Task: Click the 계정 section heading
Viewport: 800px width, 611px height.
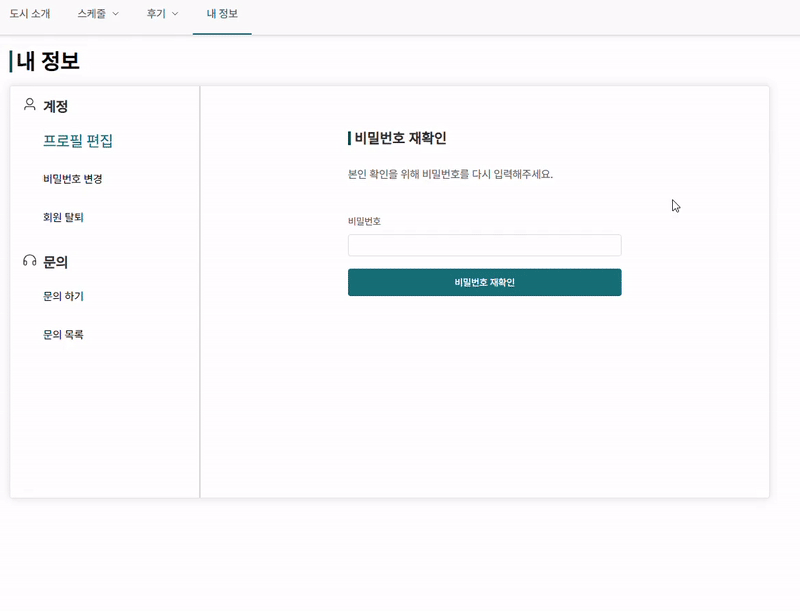Action: pyautogui.click(x=56, y=106)
